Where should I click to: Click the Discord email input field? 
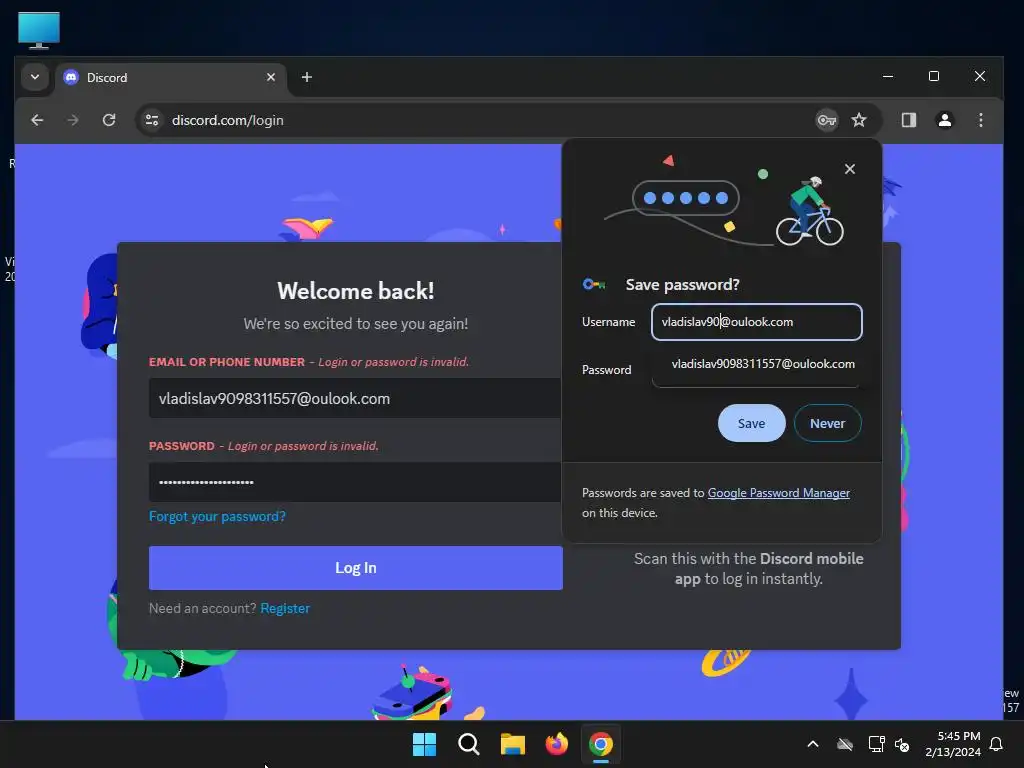355,398
